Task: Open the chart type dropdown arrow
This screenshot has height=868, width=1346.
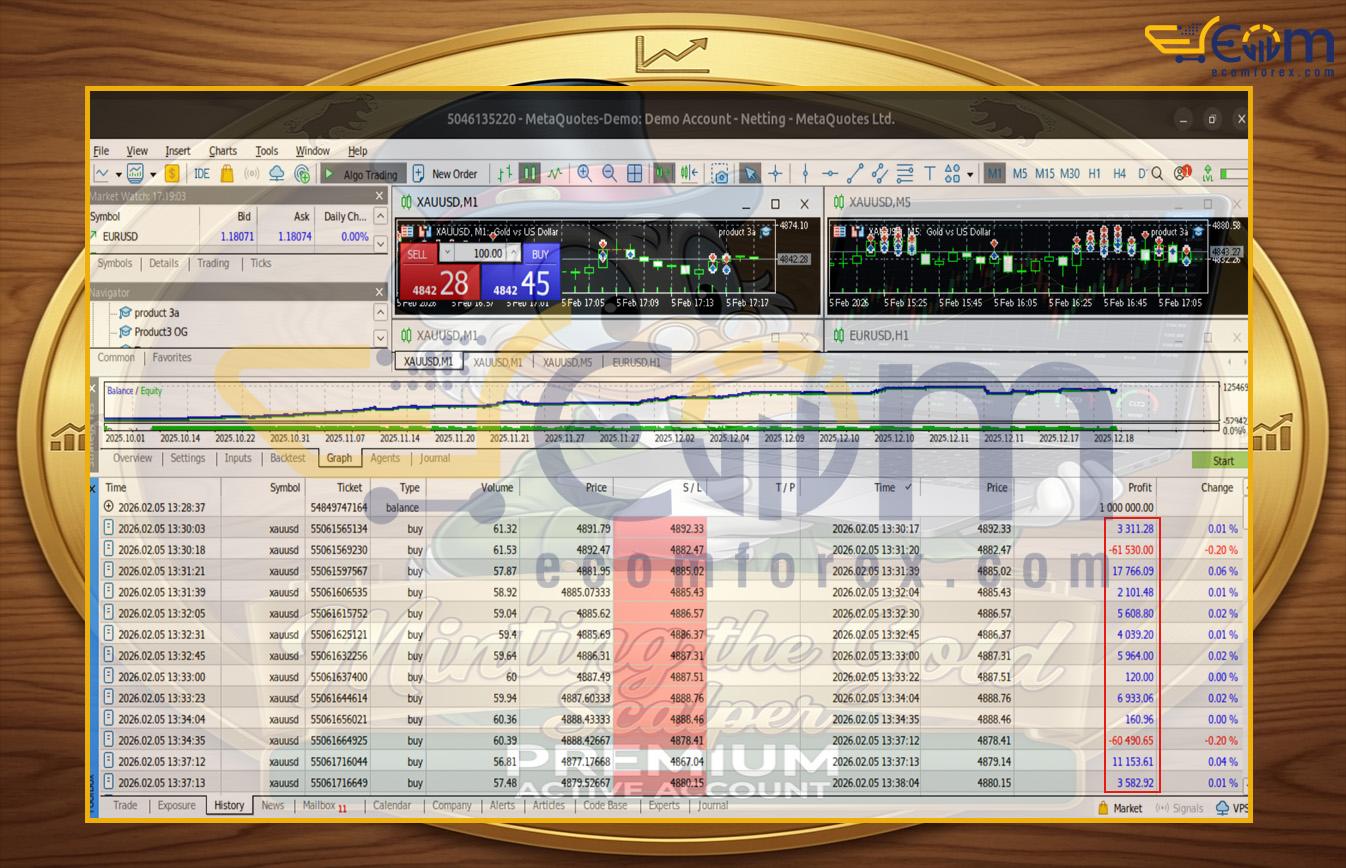Action: point(119,174)
